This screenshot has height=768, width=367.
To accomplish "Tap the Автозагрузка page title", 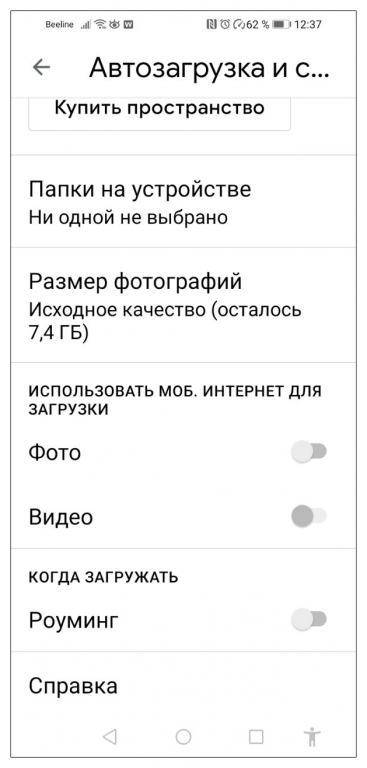I will pos(209,68).
